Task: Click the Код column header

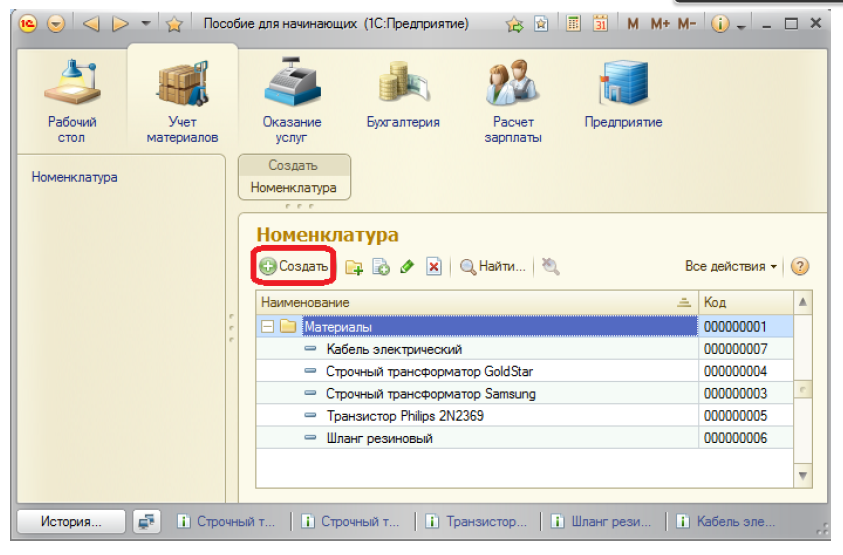Action: pyautogui.click(x=746, y=302)
